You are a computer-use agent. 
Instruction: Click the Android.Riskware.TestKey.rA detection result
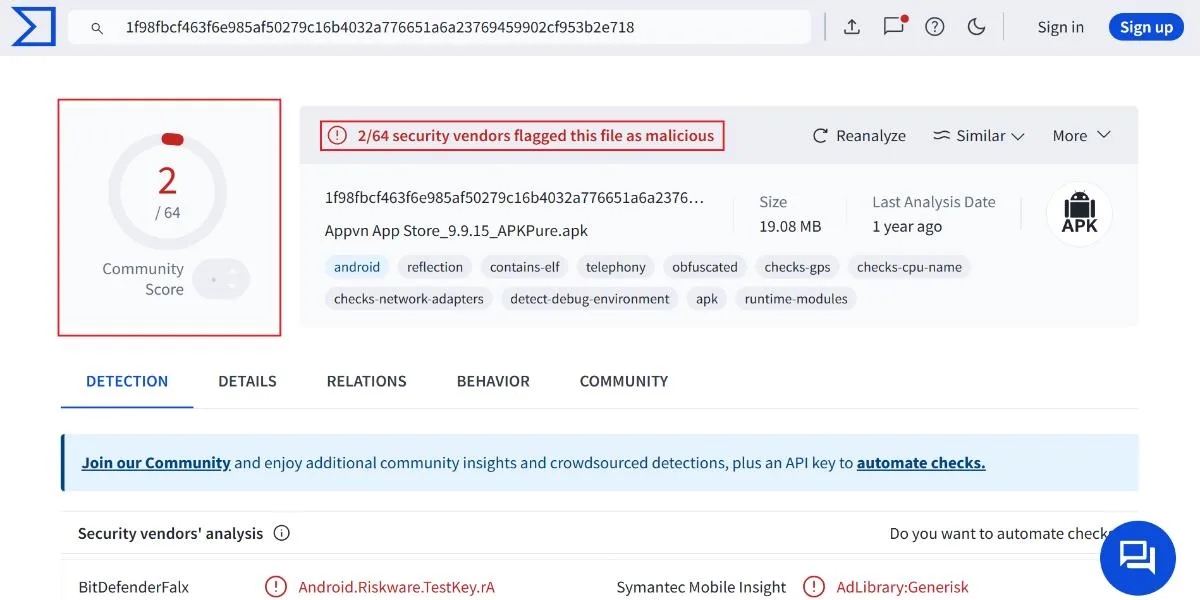click(397, 587)
